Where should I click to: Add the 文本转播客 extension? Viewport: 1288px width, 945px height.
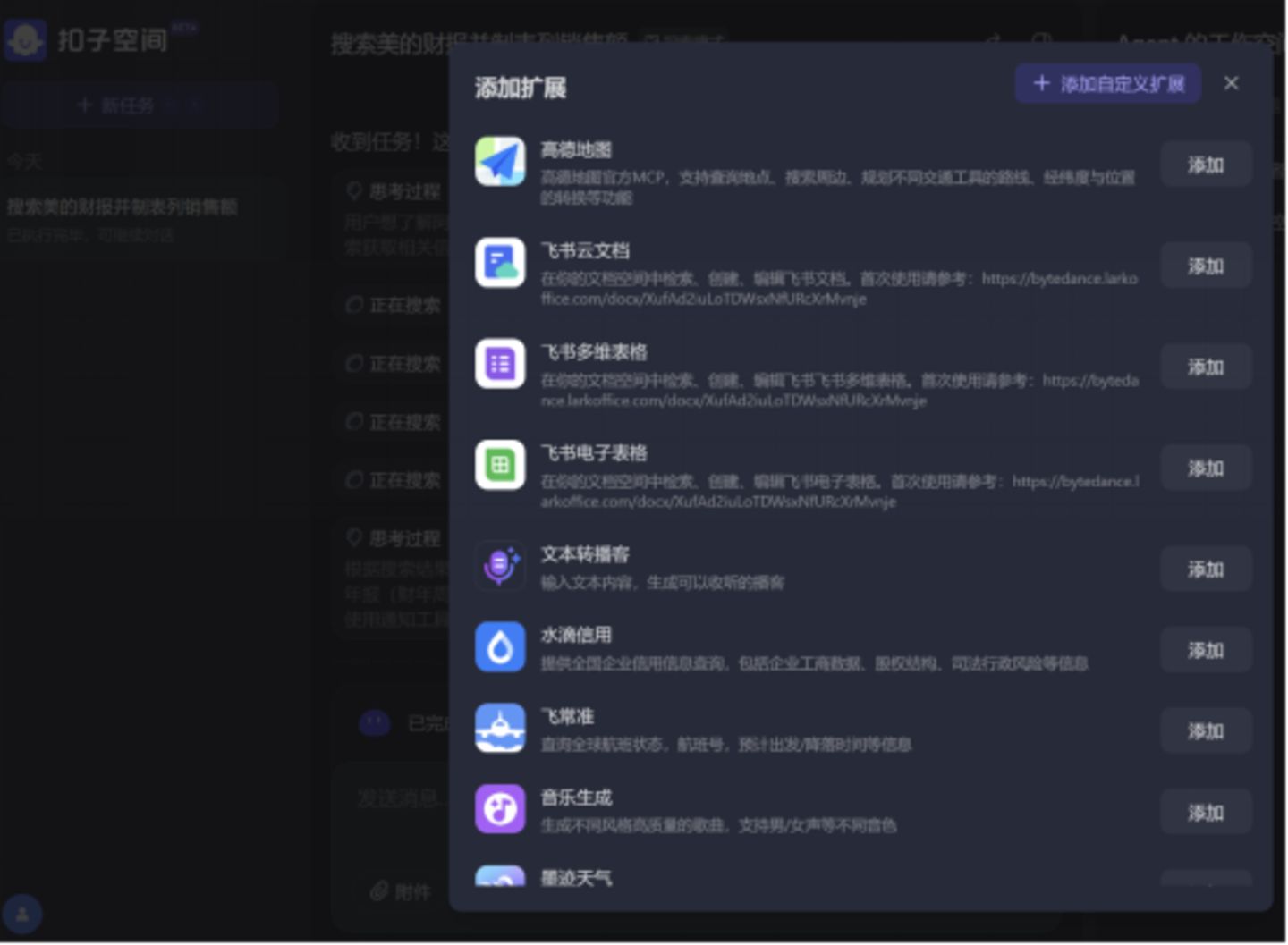pos(1206,569)
